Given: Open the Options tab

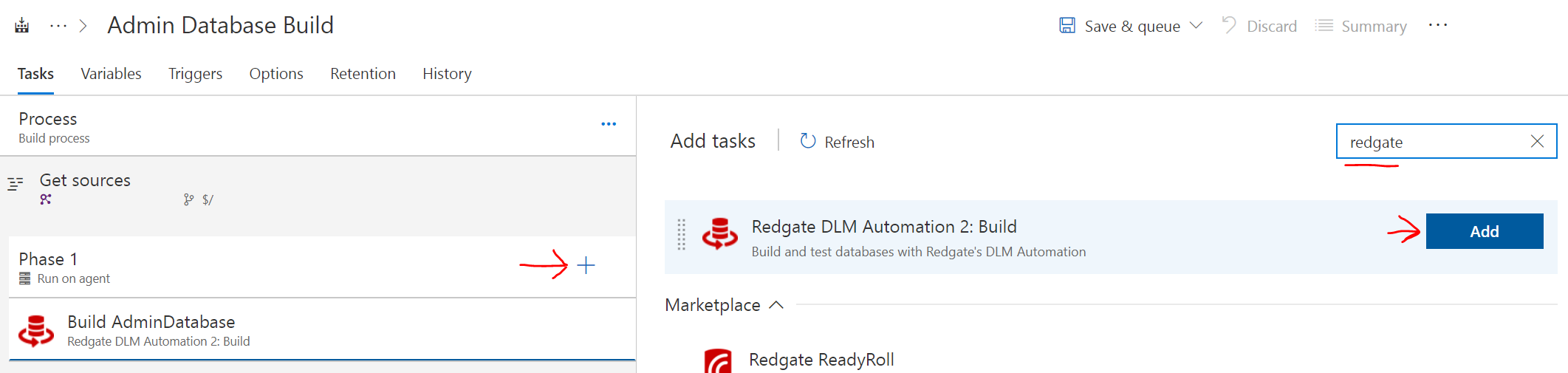Looking at the screenshot, I should point(276,74).
